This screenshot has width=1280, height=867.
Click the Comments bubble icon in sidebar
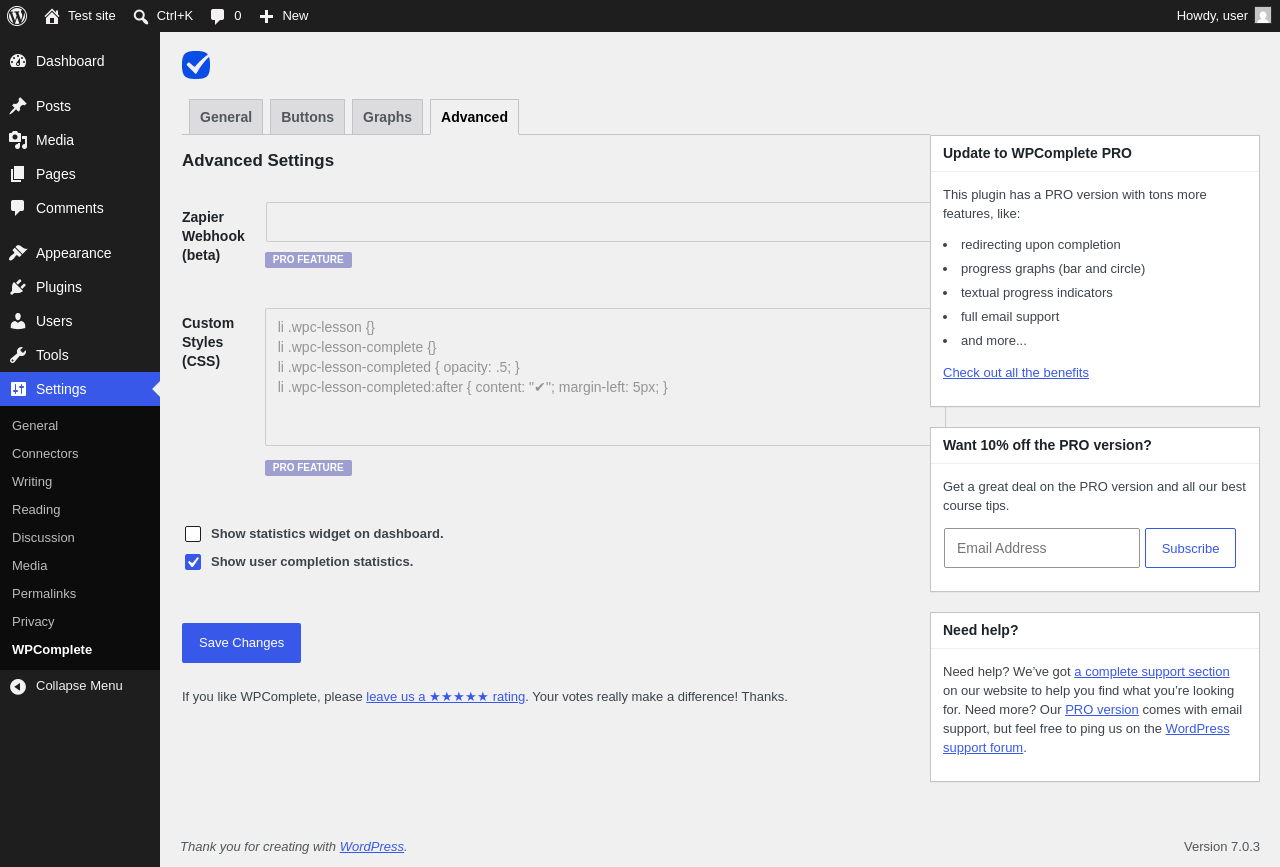(x=18, y=208)
